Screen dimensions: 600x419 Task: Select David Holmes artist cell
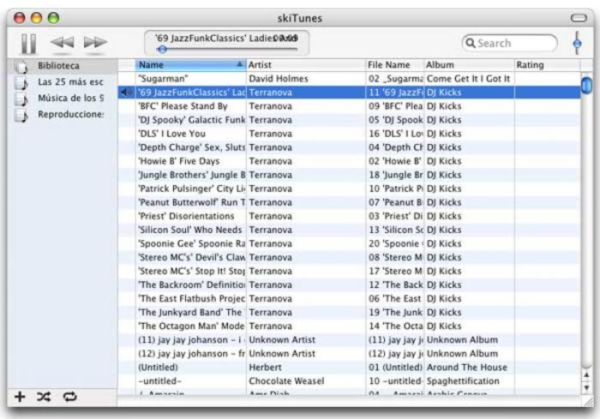pyautogui.click(x=278, y=79)
